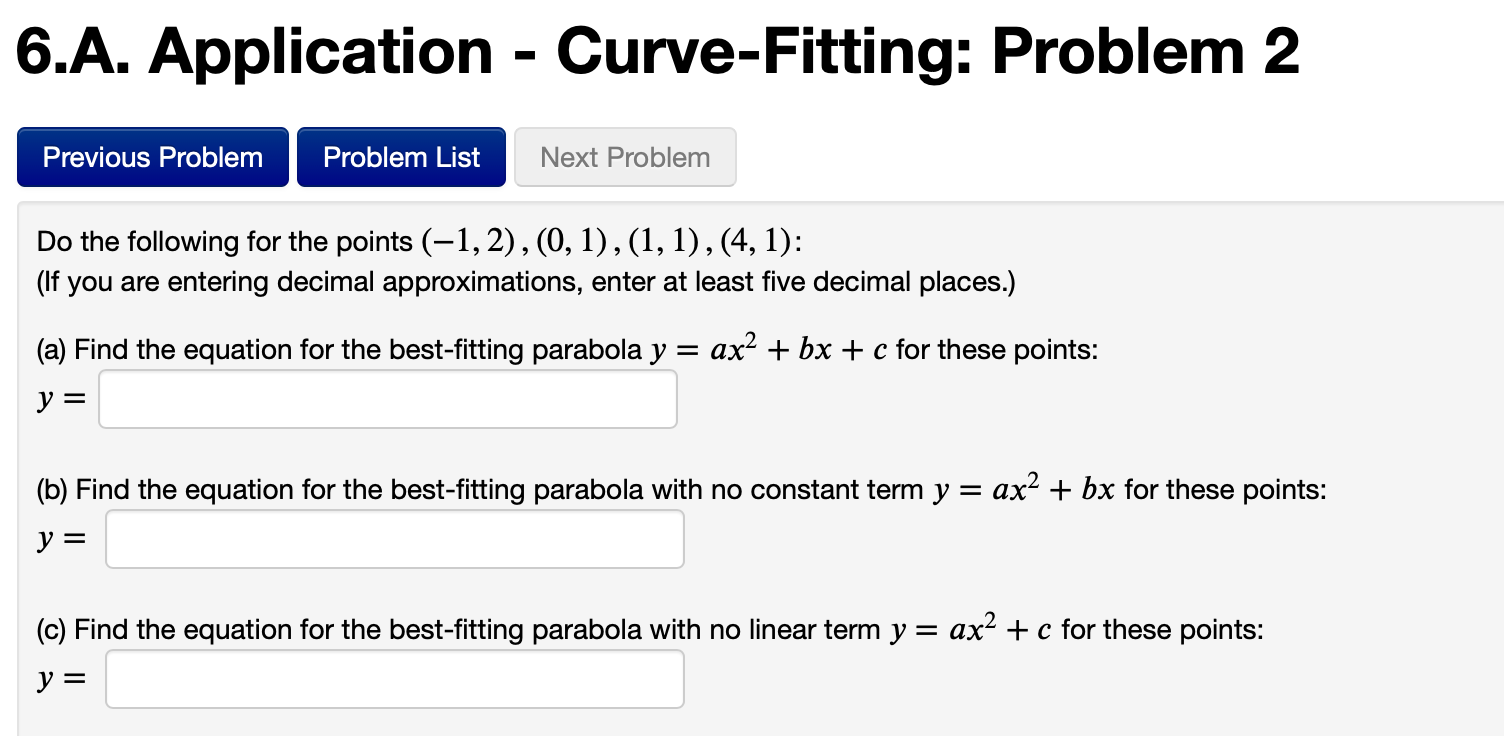
Task: Click the decimal approximation instruction line
Action: point(525,282)
